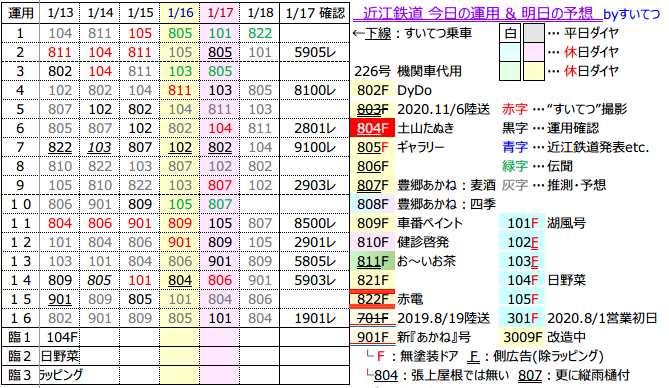The image size is (669, 388).
Task: Open the 近江鉄道 今日の運用 & 明日の予想 title link
Action: click(477, 14)
